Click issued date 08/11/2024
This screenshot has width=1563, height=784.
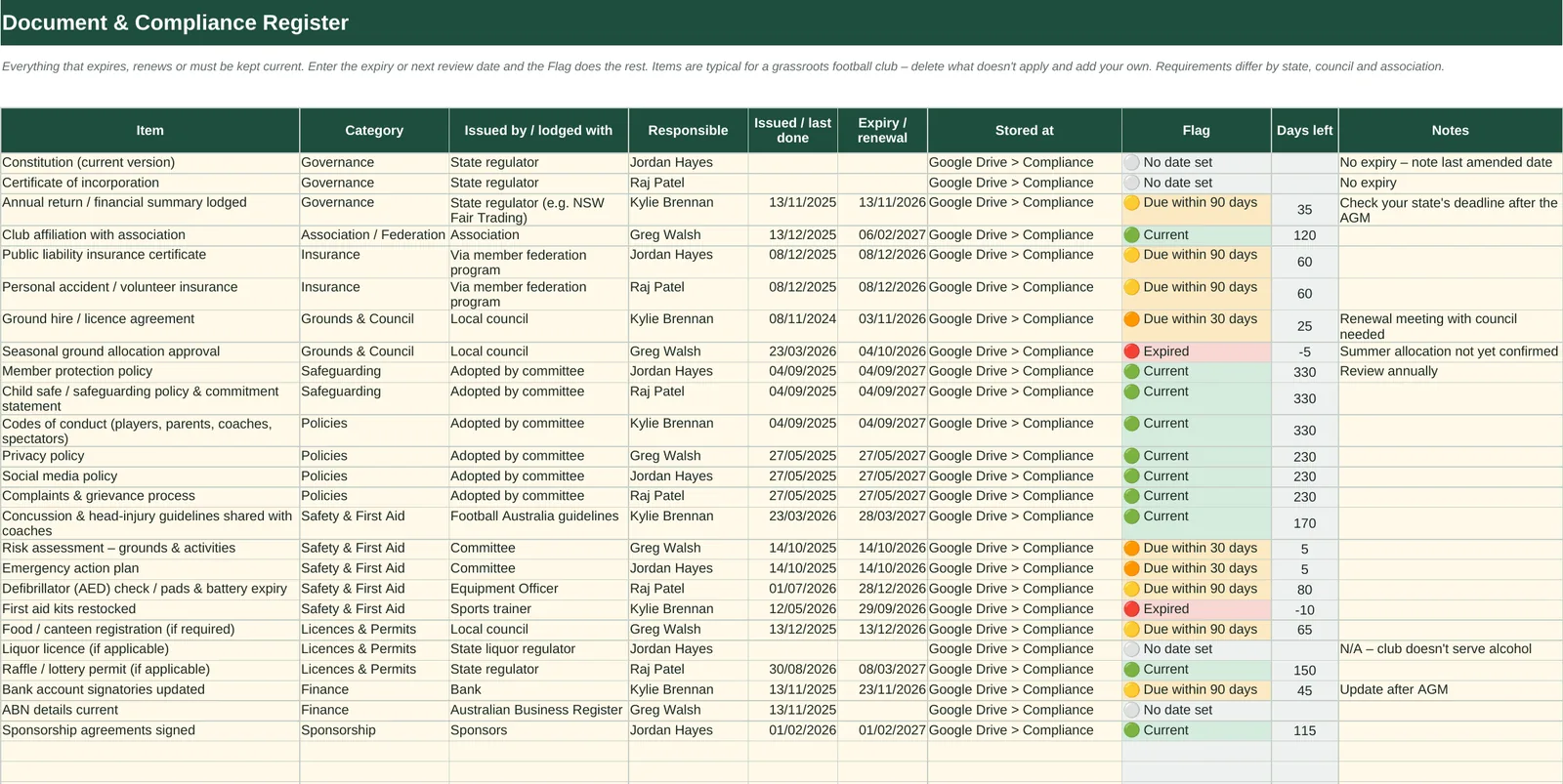792,326
